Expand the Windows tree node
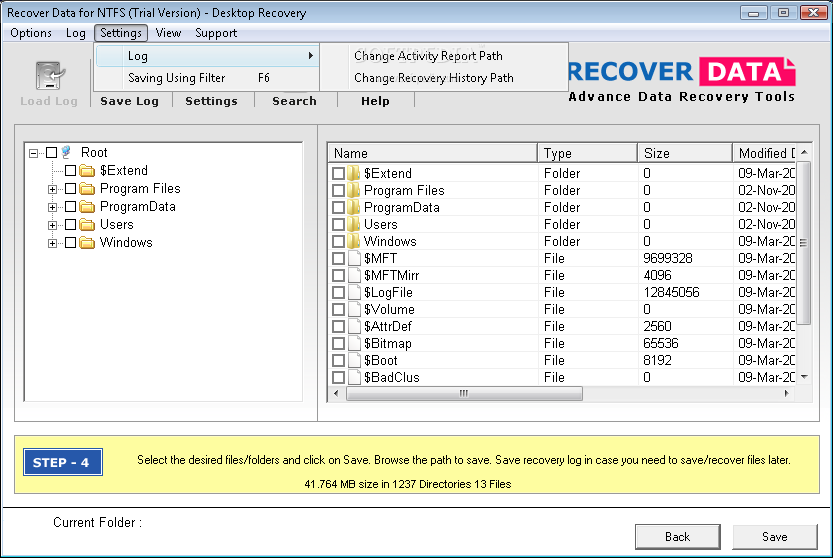Screen dimensions: 833x558 coord(52,244)
